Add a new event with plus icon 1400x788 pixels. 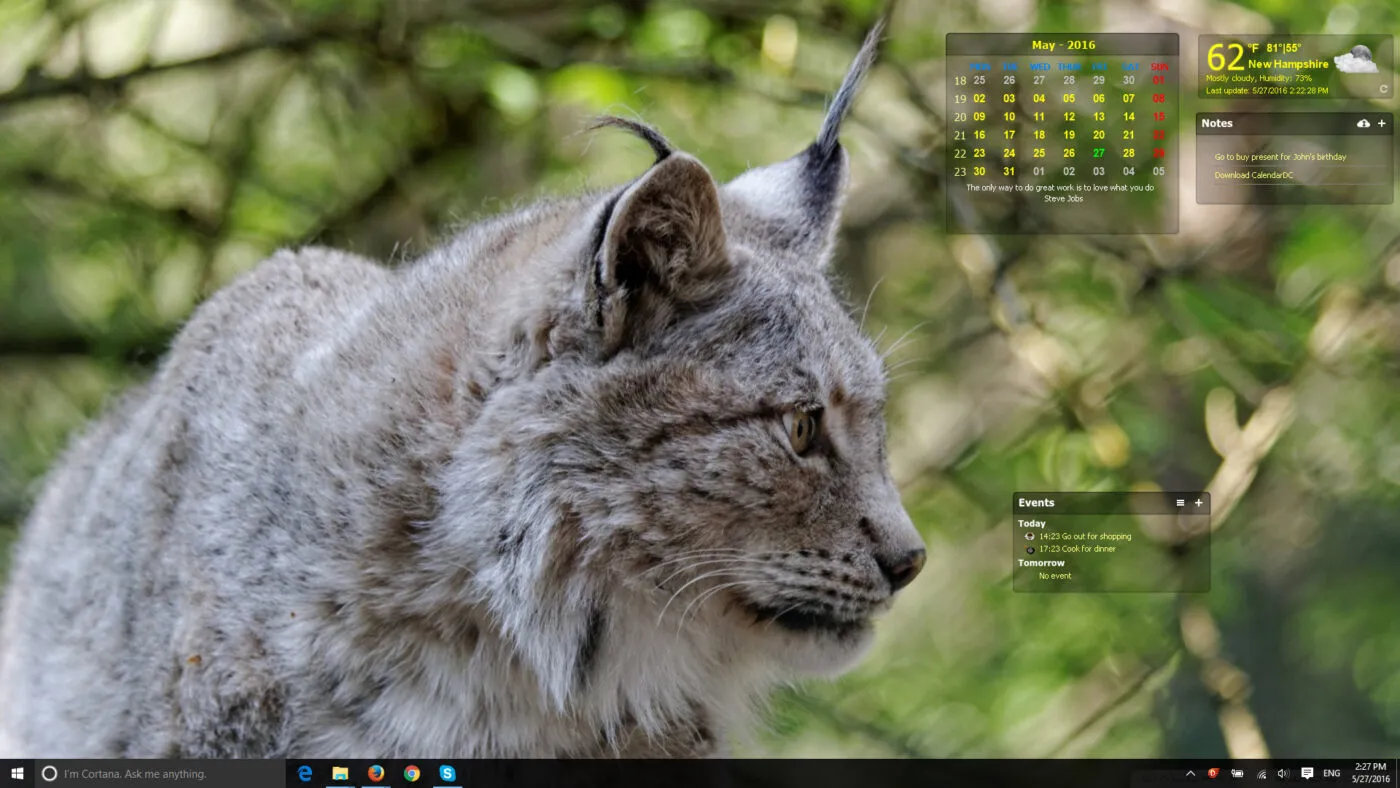tap(1199, 503)
